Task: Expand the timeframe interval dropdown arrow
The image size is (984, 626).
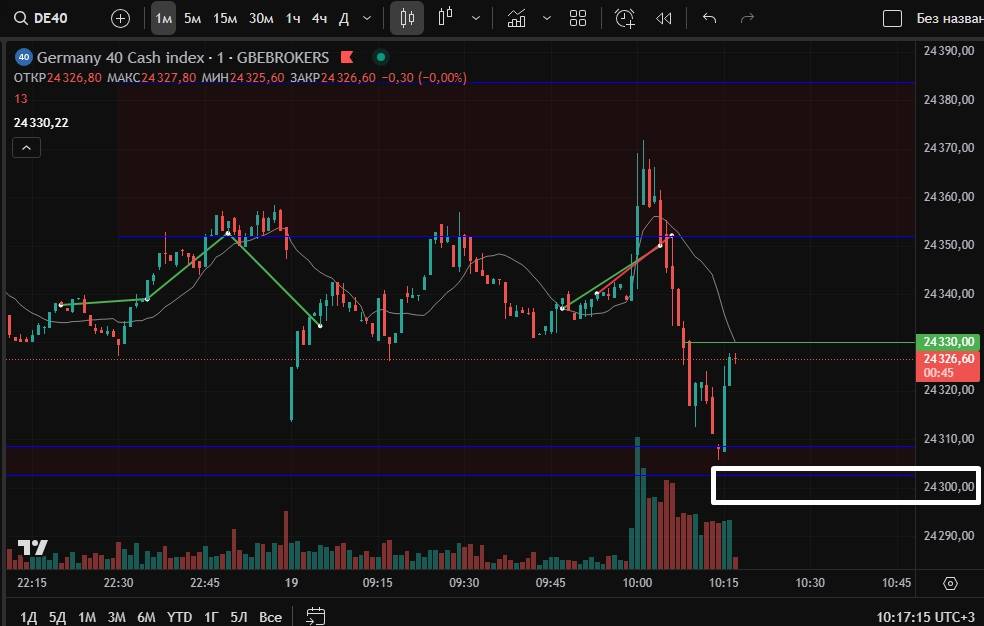Action: click(367, 18)
